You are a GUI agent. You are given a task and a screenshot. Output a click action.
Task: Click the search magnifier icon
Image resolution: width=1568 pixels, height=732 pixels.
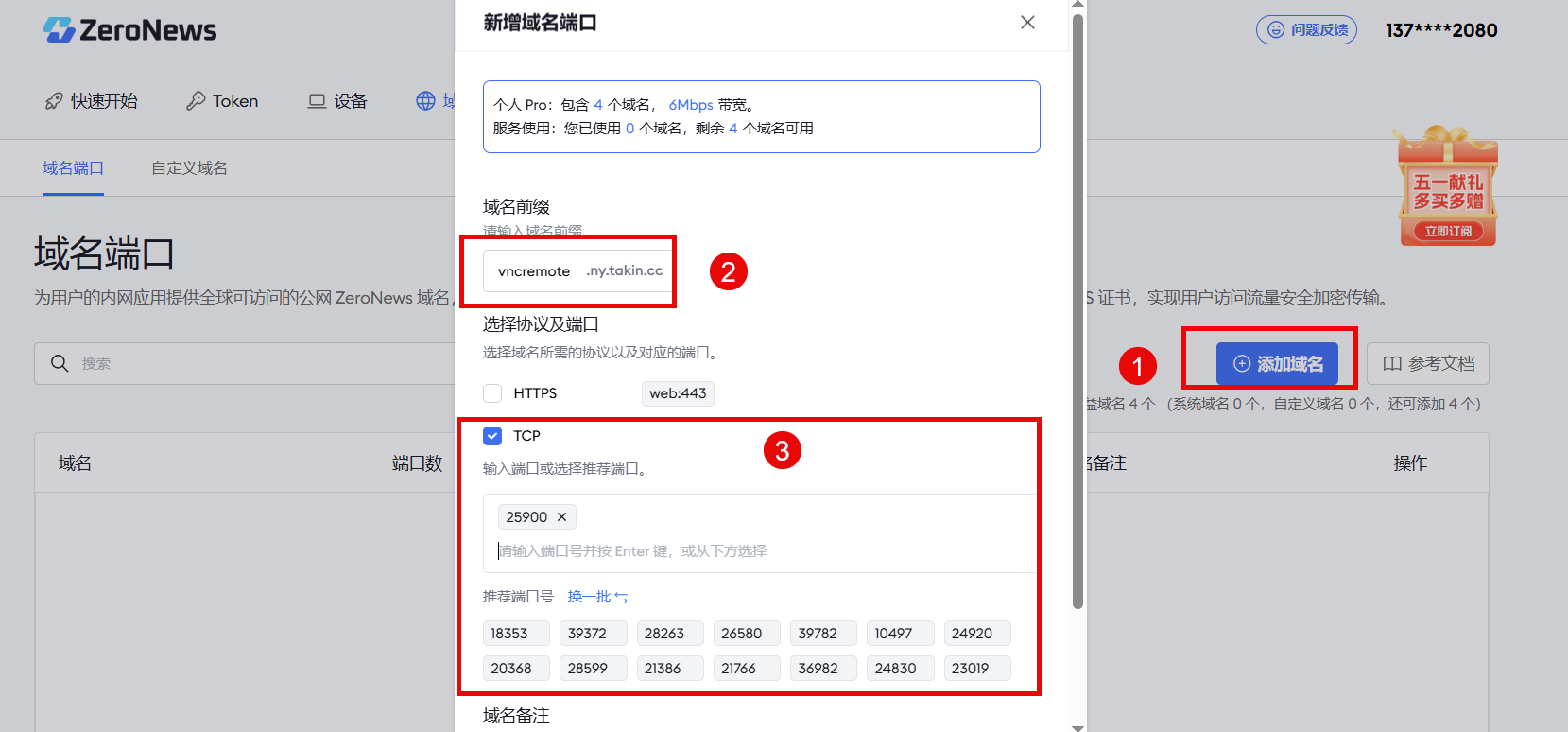click(x=60, y=363)
